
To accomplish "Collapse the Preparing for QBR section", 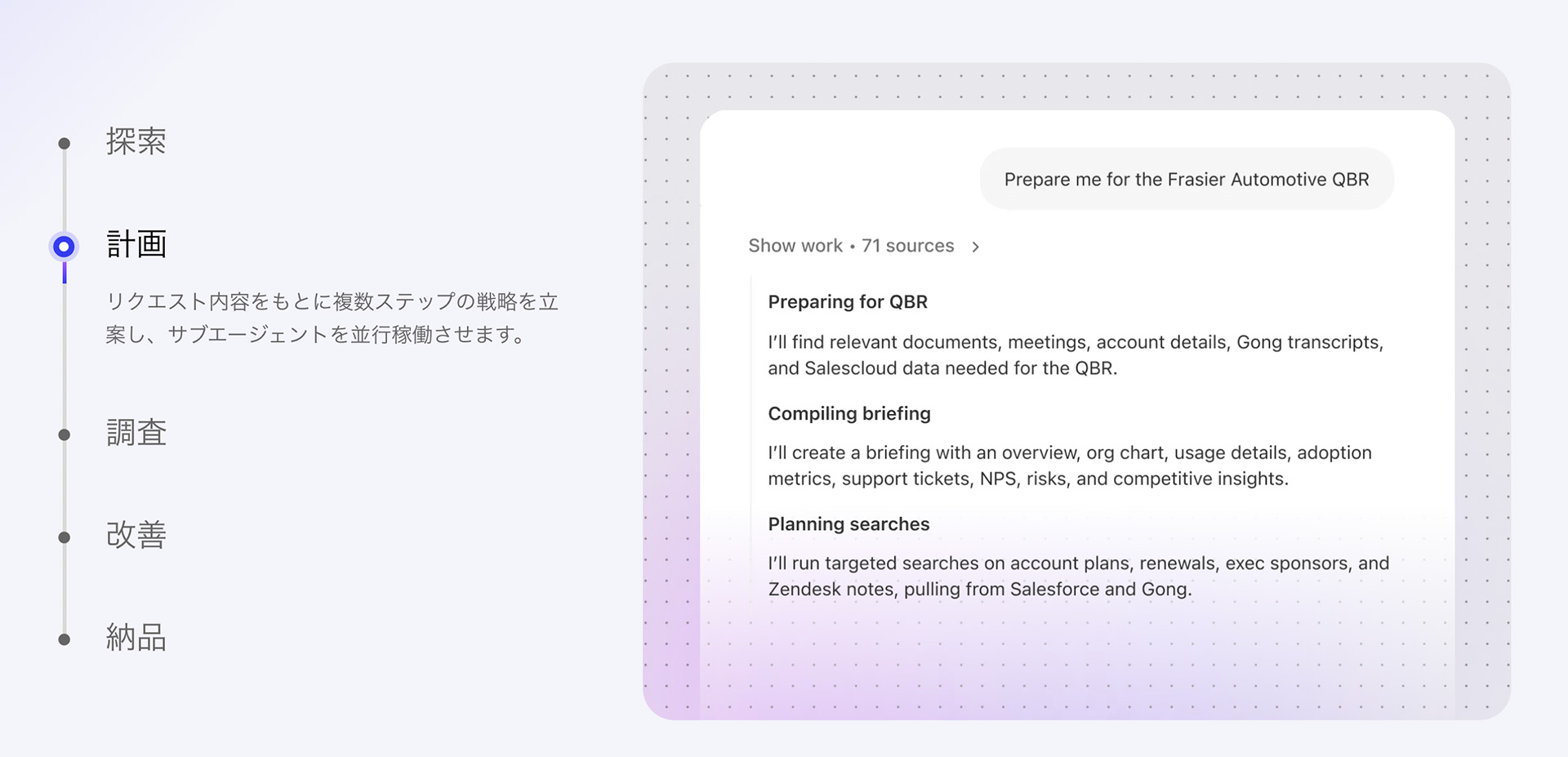I will click(x=847, y=301).
